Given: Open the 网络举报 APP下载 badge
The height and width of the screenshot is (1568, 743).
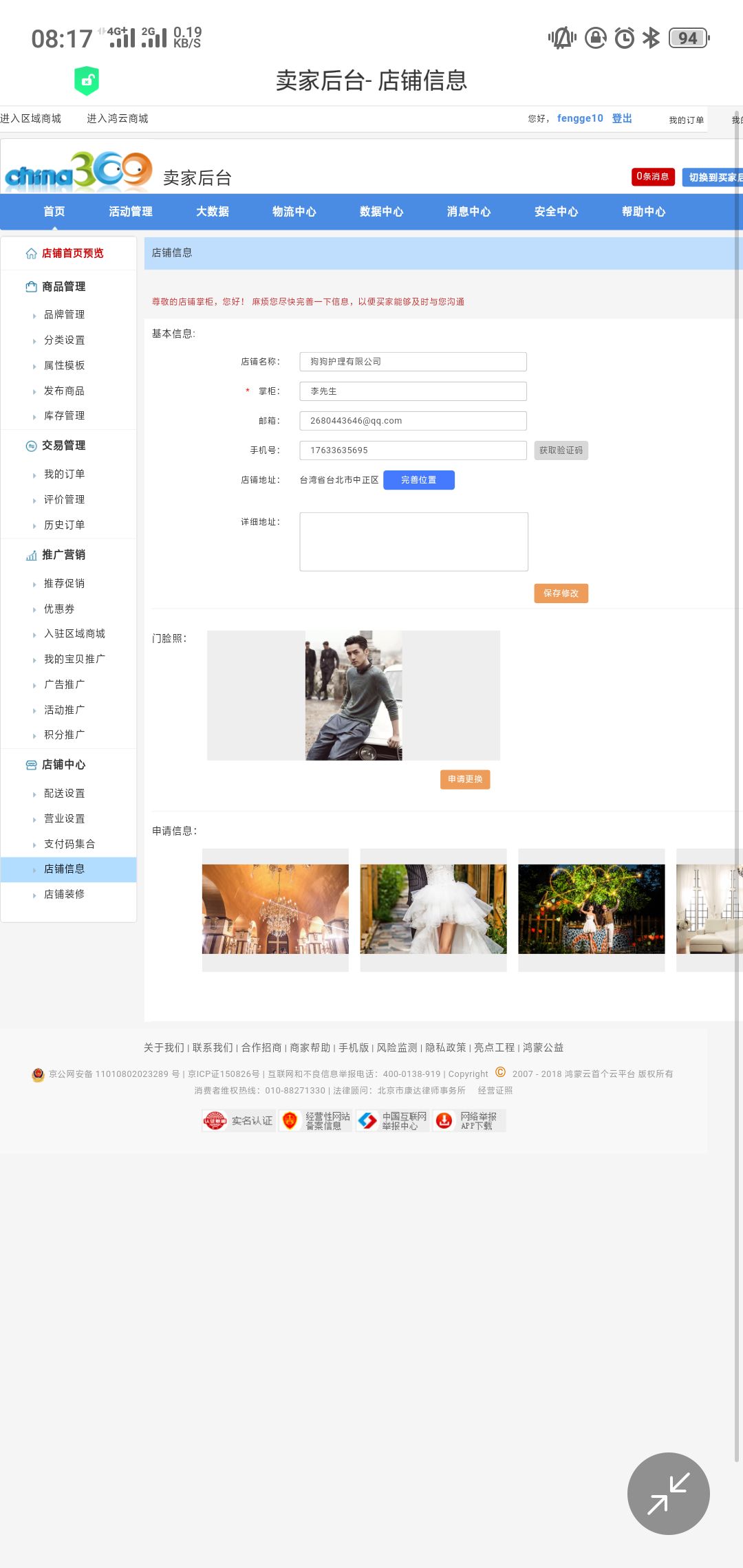Looking at the screenshot, I should tap(469, 1121).
